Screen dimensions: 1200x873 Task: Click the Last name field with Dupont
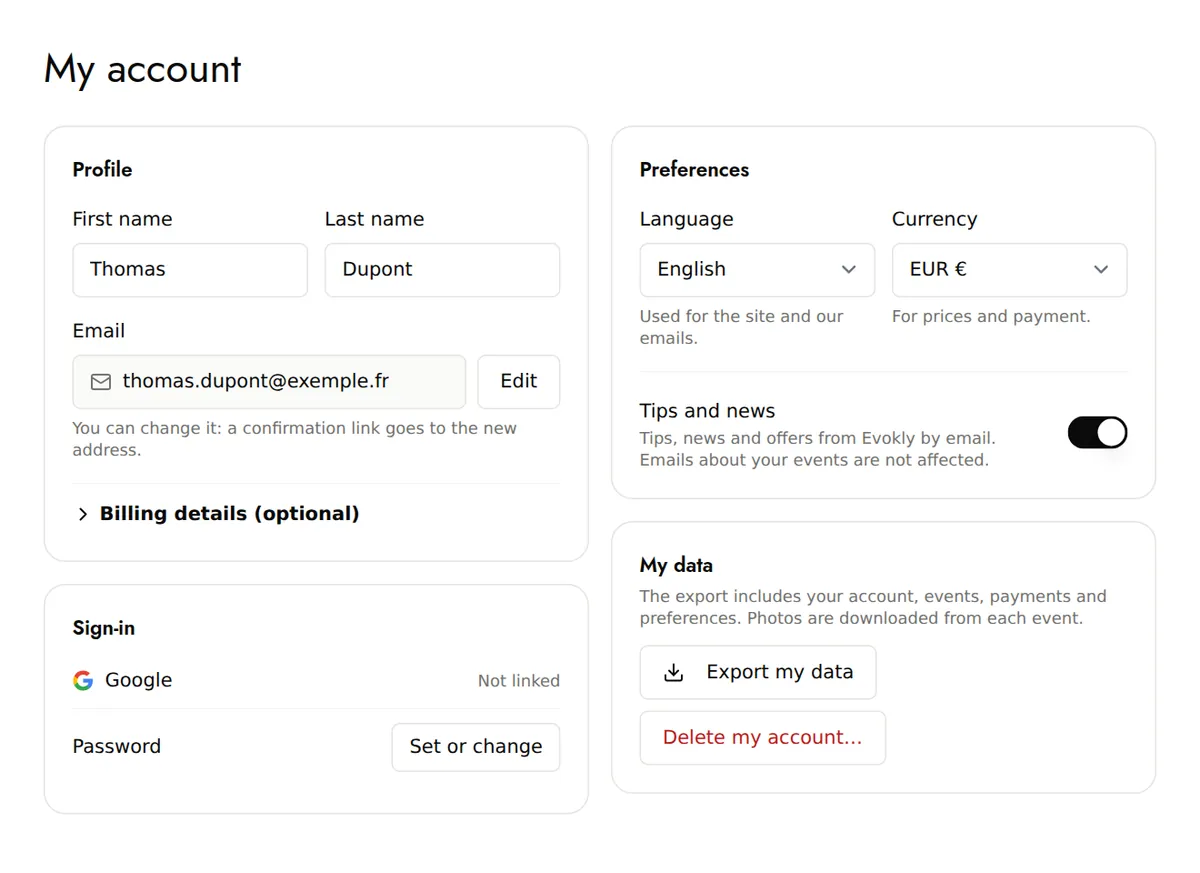coord(442,270)
